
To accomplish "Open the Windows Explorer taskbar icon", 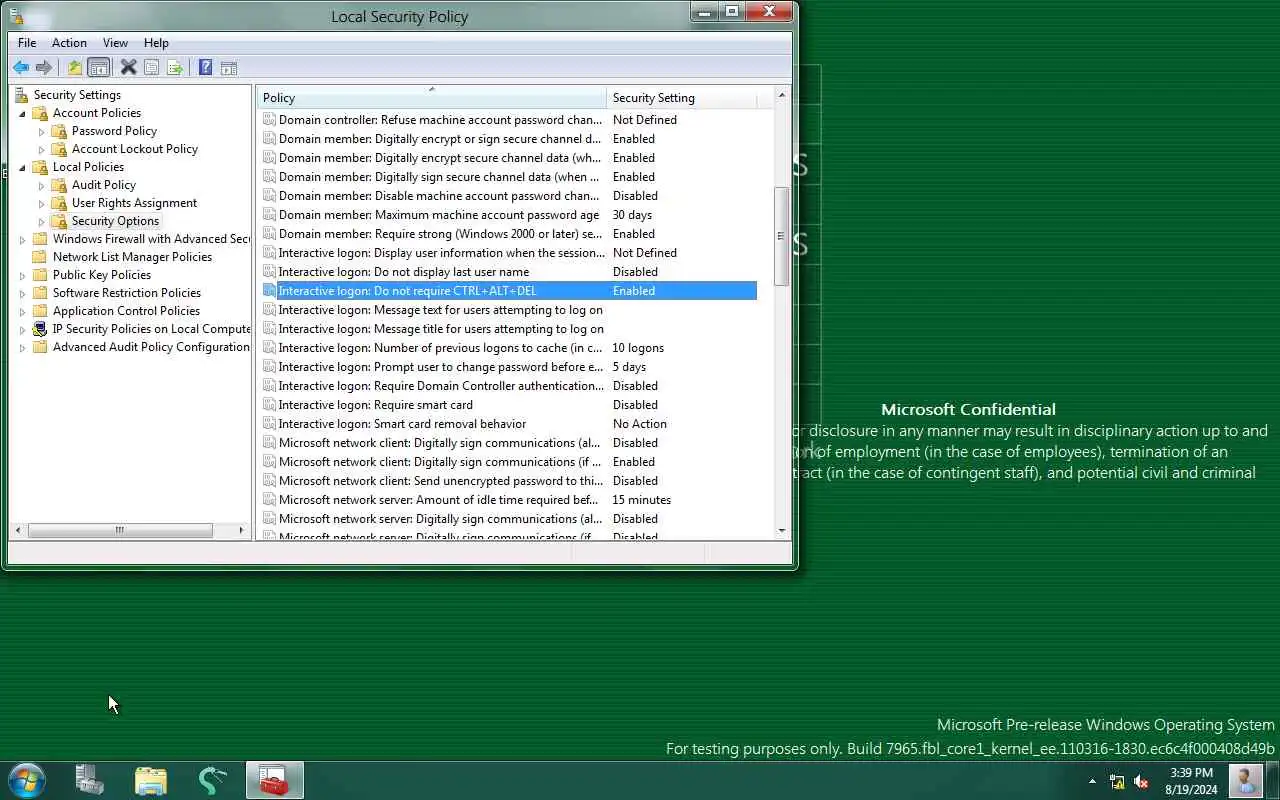I will (x=150, y=780).
